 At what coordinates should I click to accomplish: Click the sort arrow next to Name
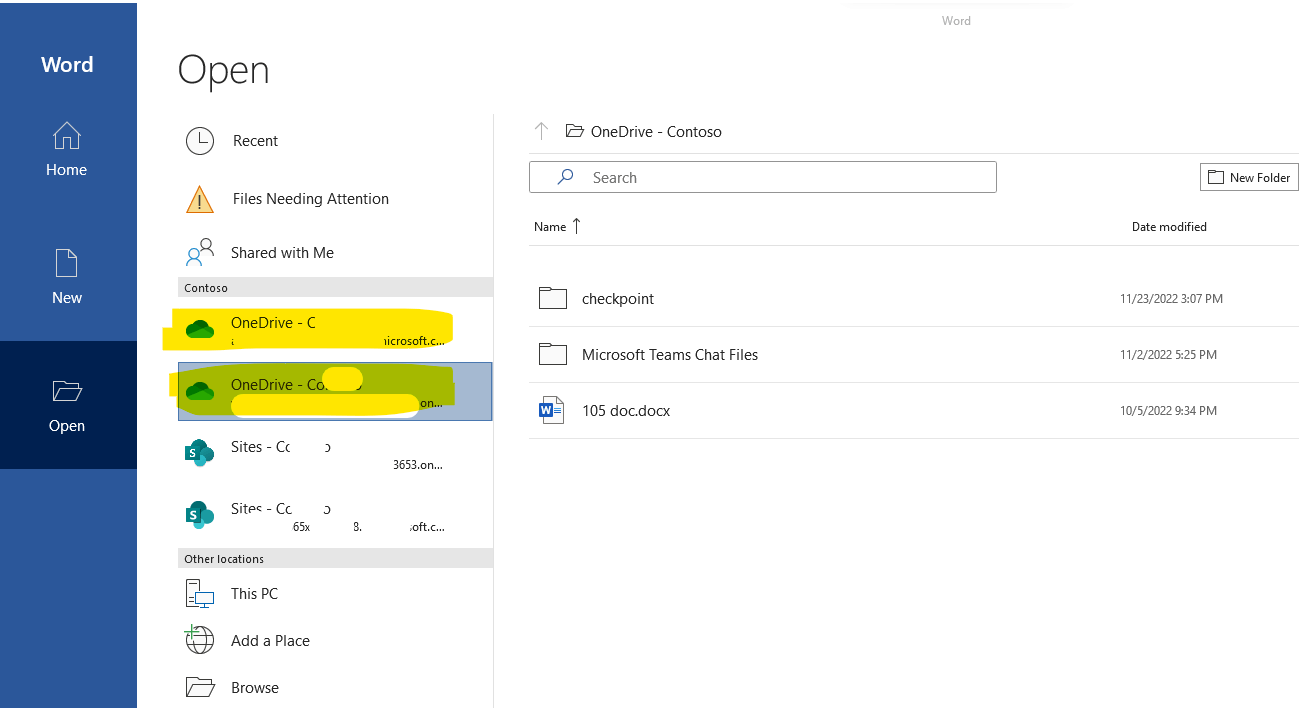576,226
